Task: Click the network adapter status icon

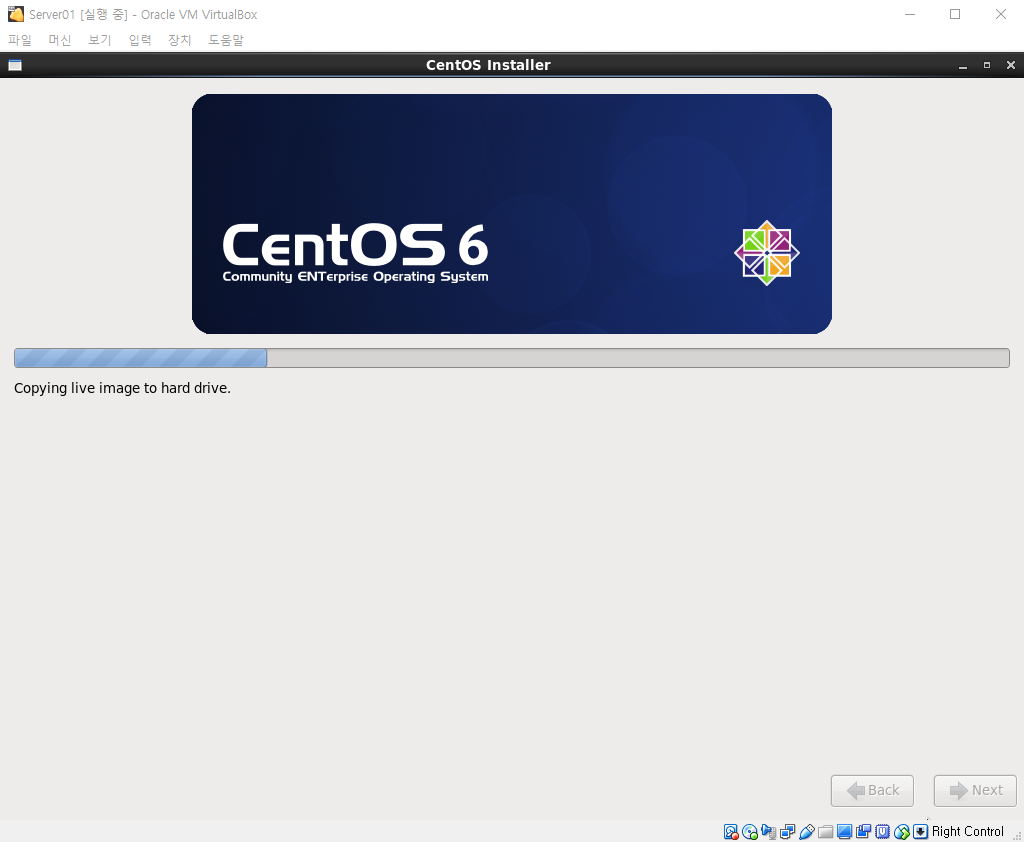Action: [x=788, y=832]
